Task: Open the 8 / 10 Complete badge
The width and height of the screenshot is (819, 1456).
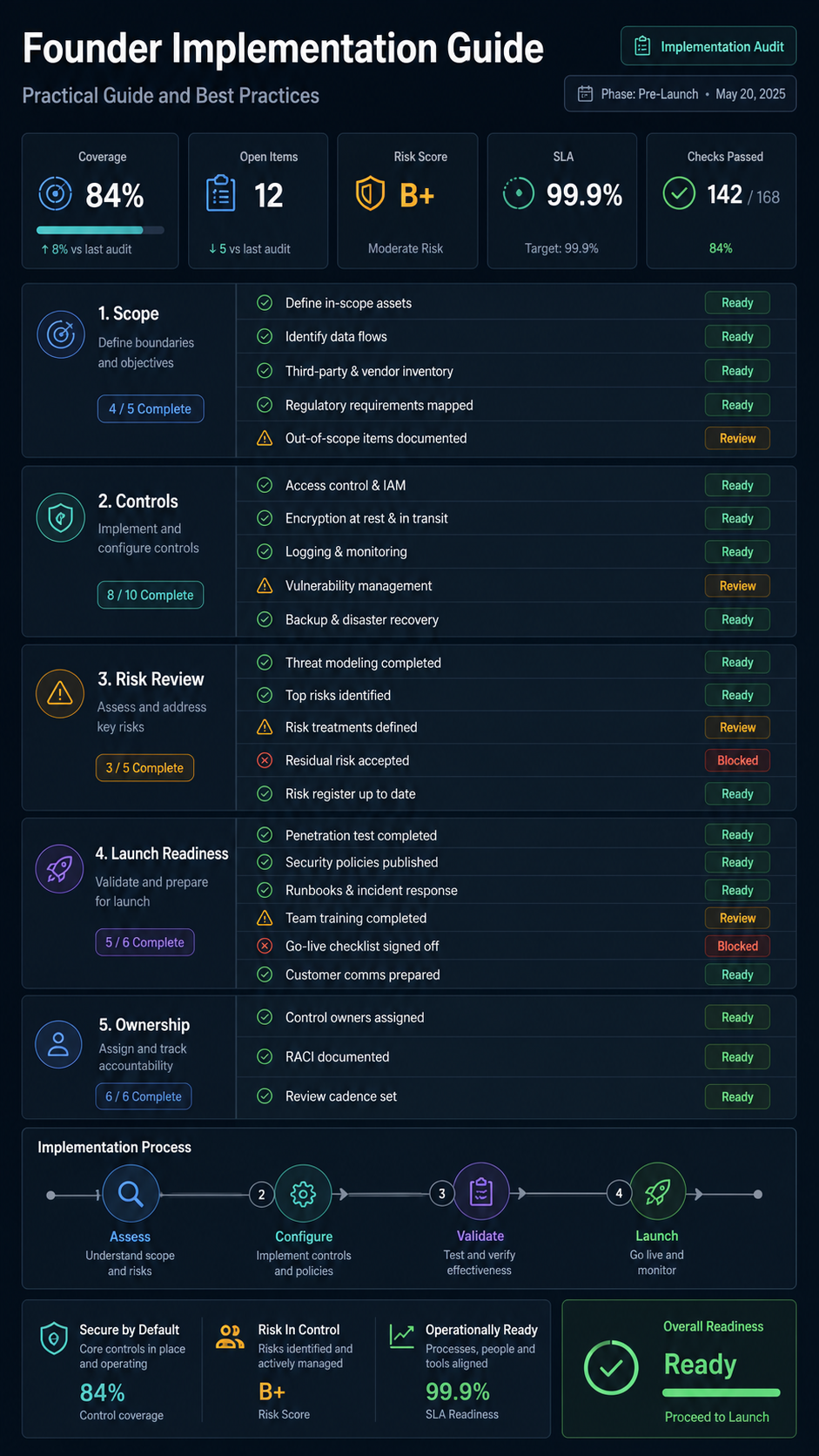Action: click(x=151, y=595)
